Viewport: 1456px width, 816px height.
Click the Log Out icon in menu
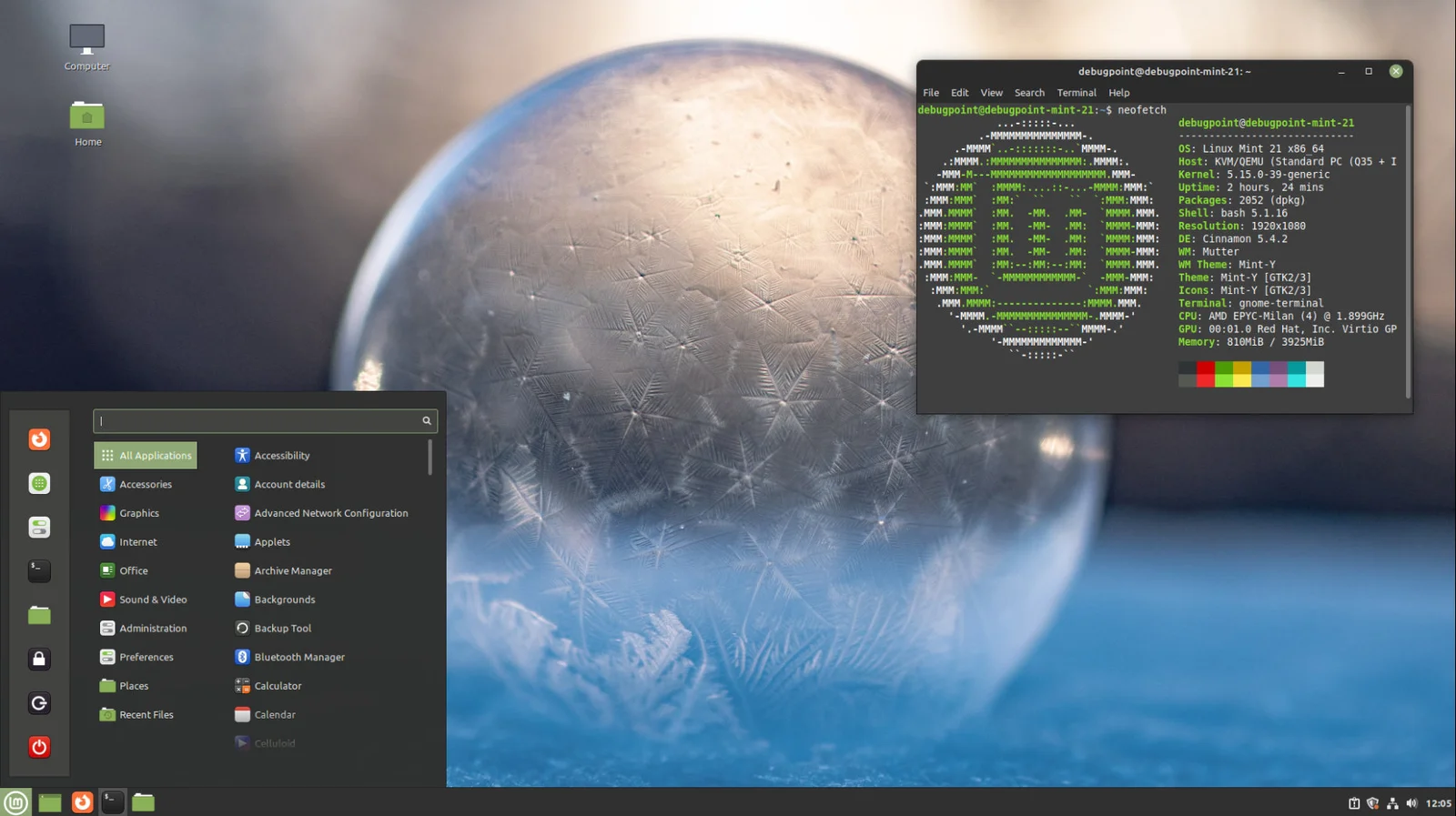39,703
